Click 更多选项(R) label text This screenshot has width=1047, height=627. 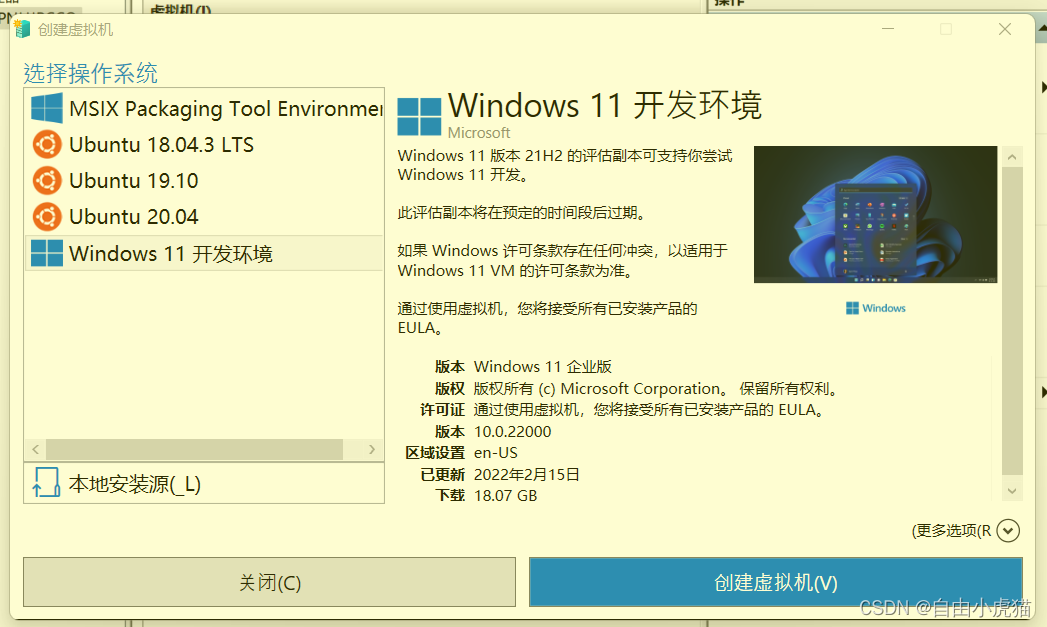pyautogui.click(x=952, y=531)
